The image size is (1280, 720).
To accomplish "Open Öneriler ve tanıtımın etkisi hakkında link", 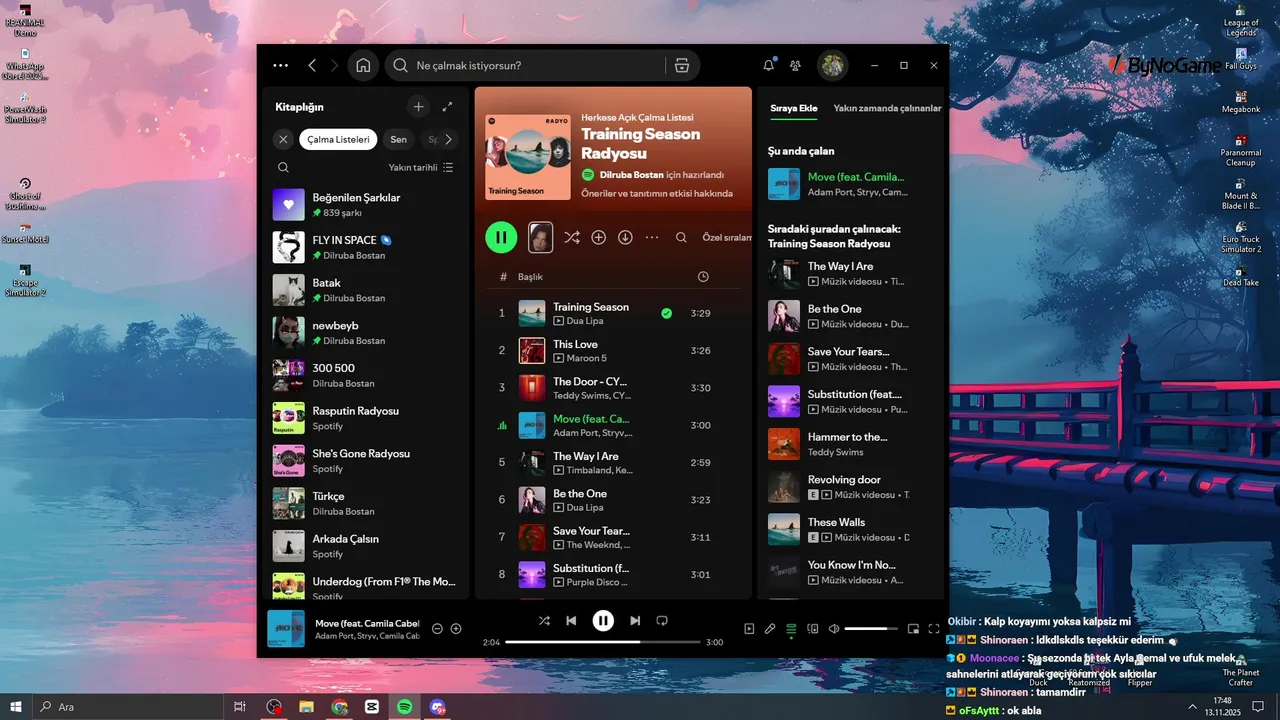I will pyautogui.click(x=657, y=193).
